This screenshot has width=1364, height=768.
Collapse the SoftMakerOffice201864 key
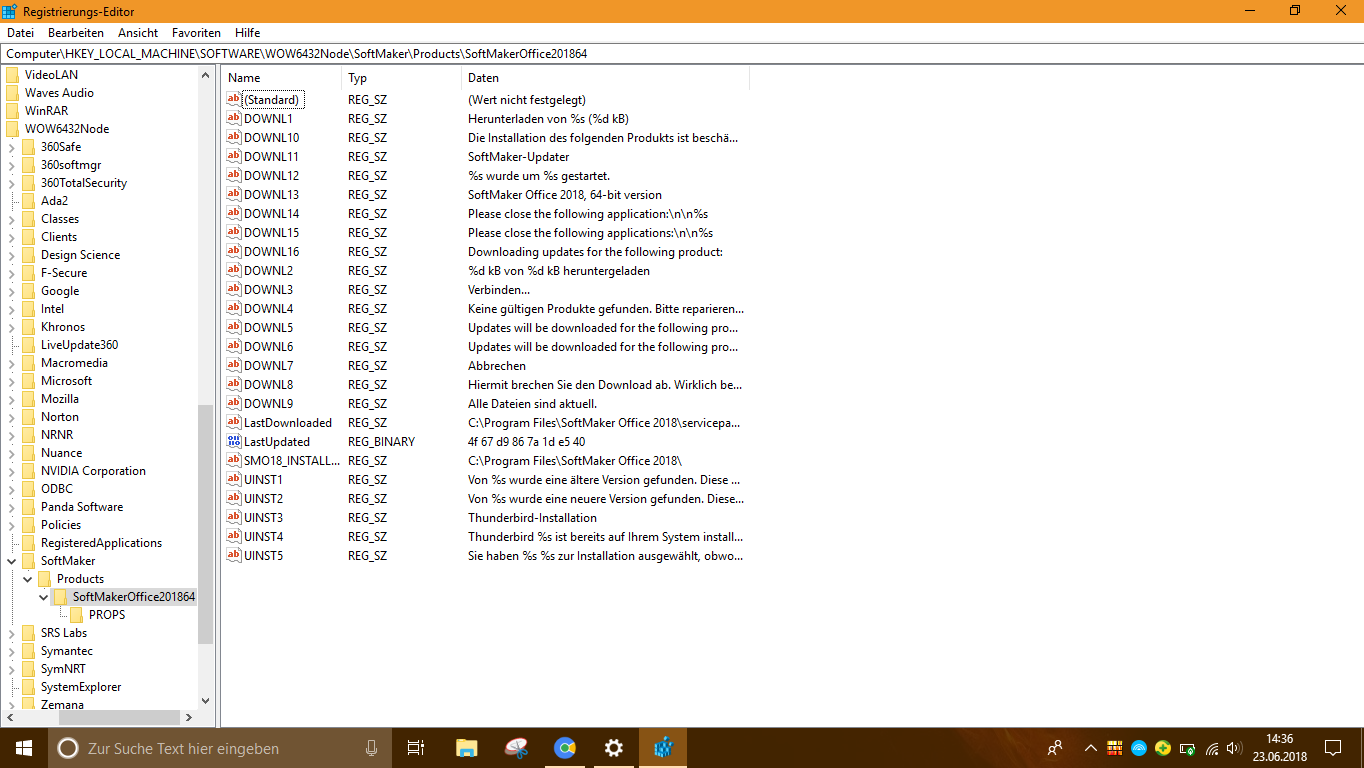click(x=43, y=597)
